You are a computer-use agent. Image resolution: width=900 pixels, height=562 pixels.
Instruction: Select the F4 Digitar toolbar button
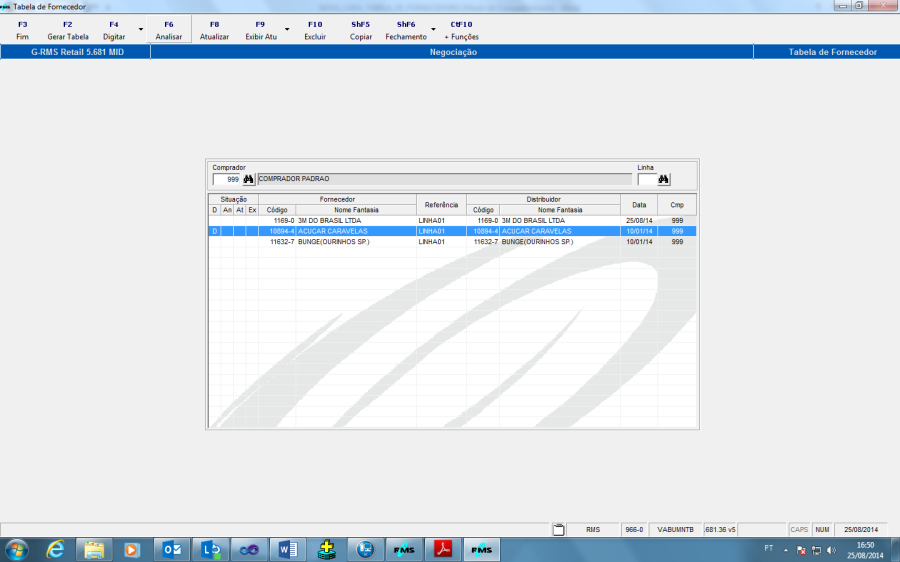click(114, 30)
